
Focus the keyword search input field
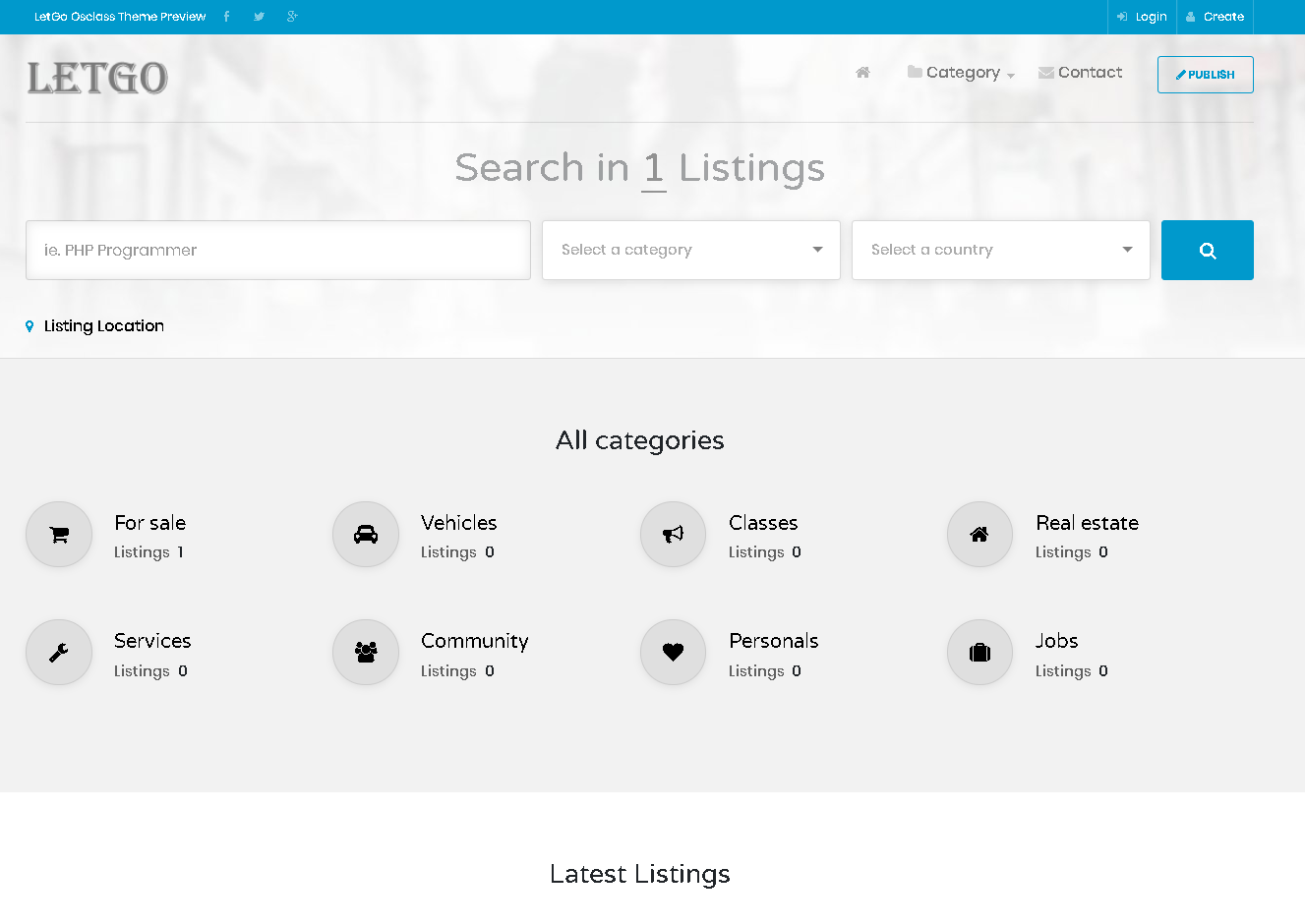[278, 251]
